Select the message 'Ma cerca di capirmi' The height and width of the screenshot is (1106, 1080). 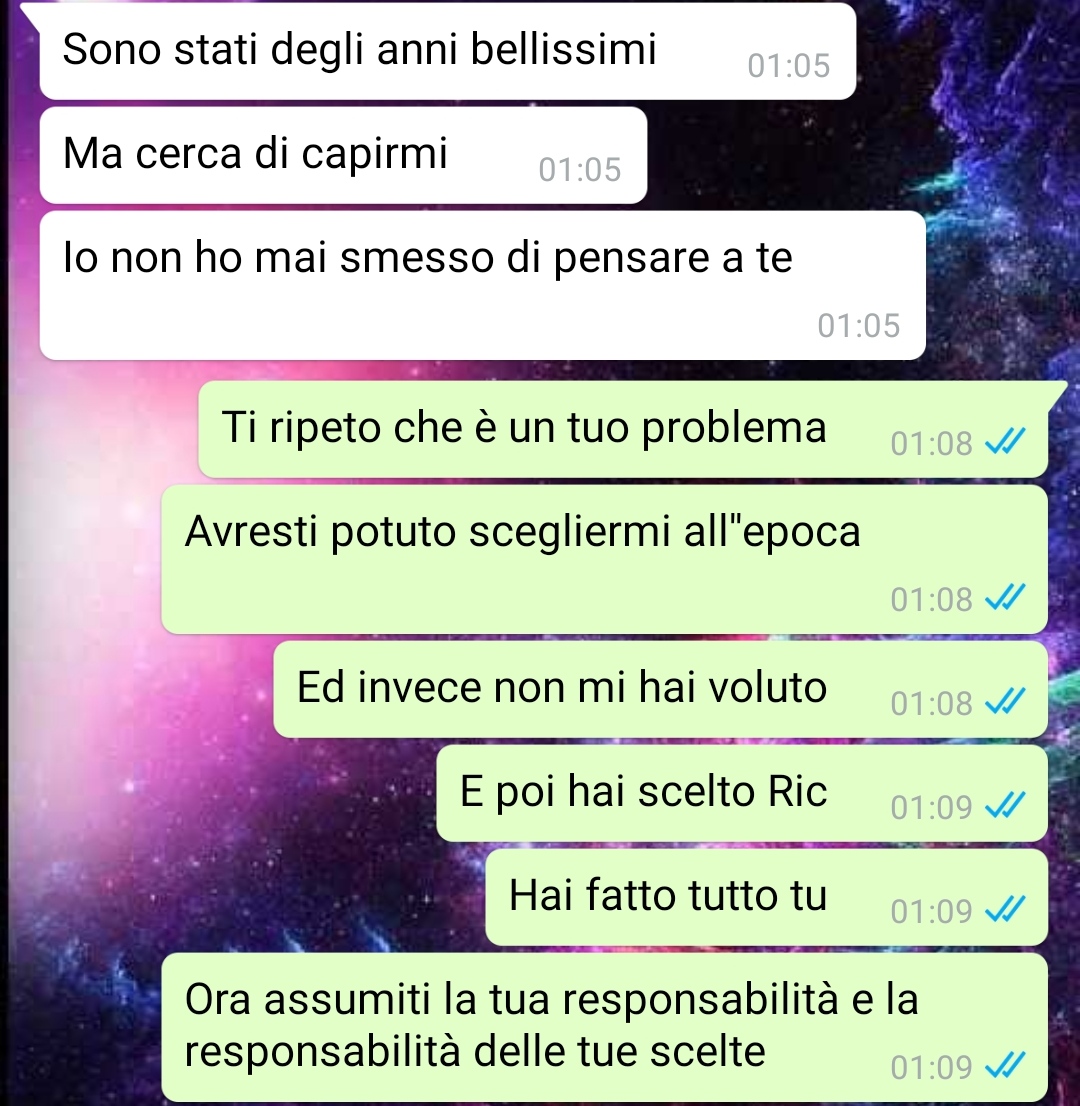[x=344, y=155]
